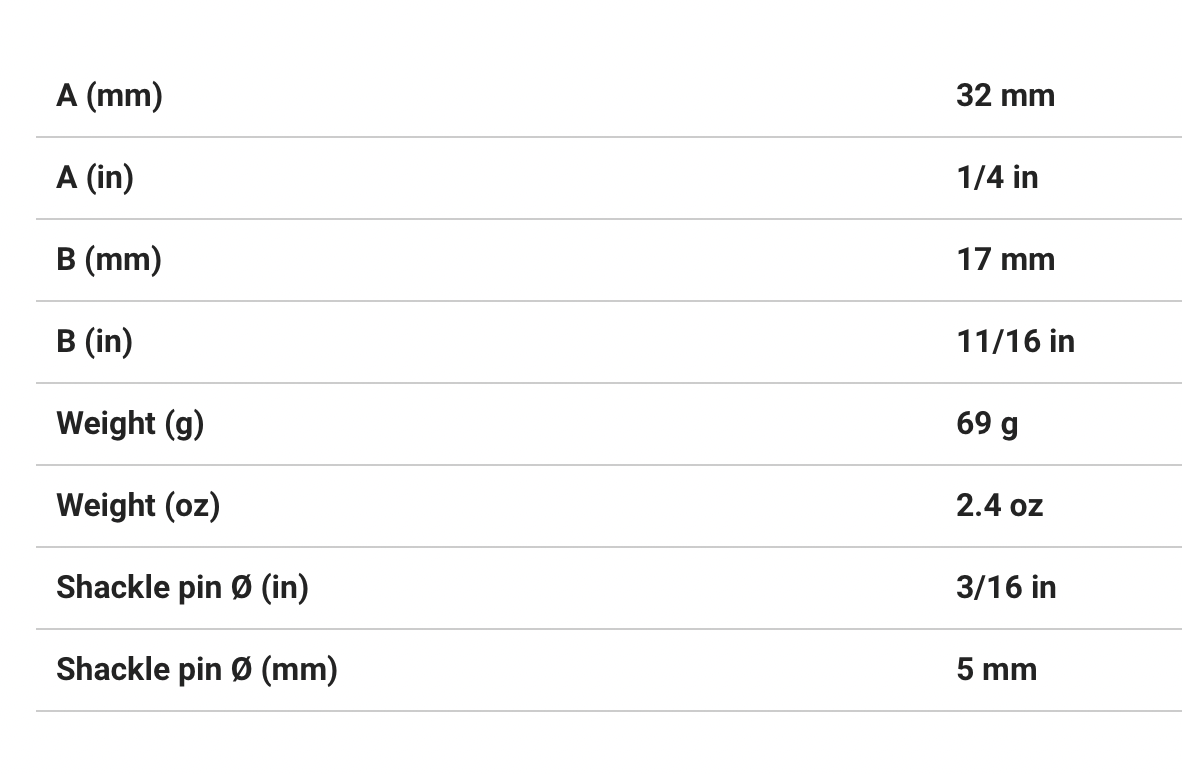Click the "Shackle pin Ø (mm)" label
This screenshot has width=1182, height=774.
pos(197,670)
